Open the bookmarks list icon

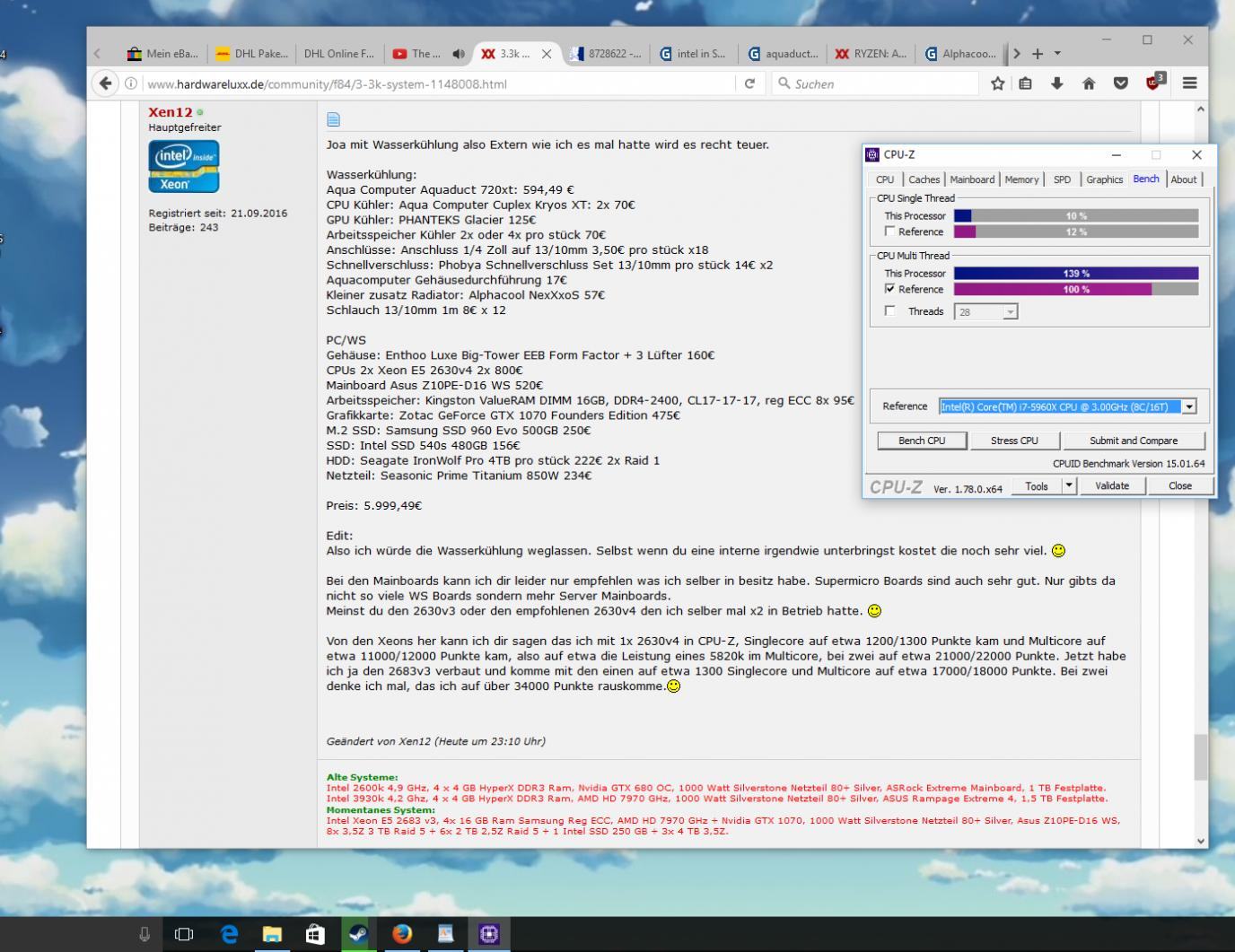coord(1026,83)
